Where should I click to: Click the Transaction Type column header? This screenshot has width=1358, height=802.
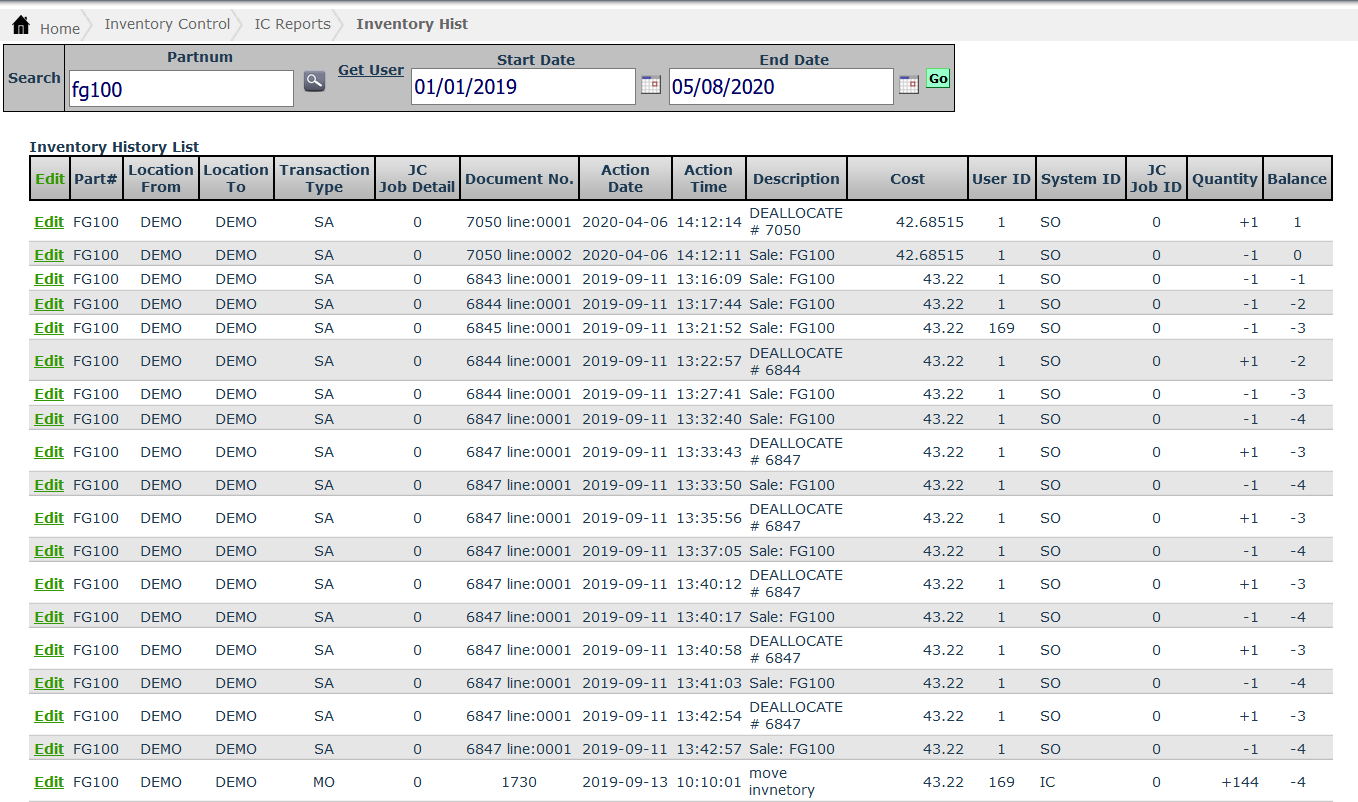pyautogui.click(x=324, y=178)
